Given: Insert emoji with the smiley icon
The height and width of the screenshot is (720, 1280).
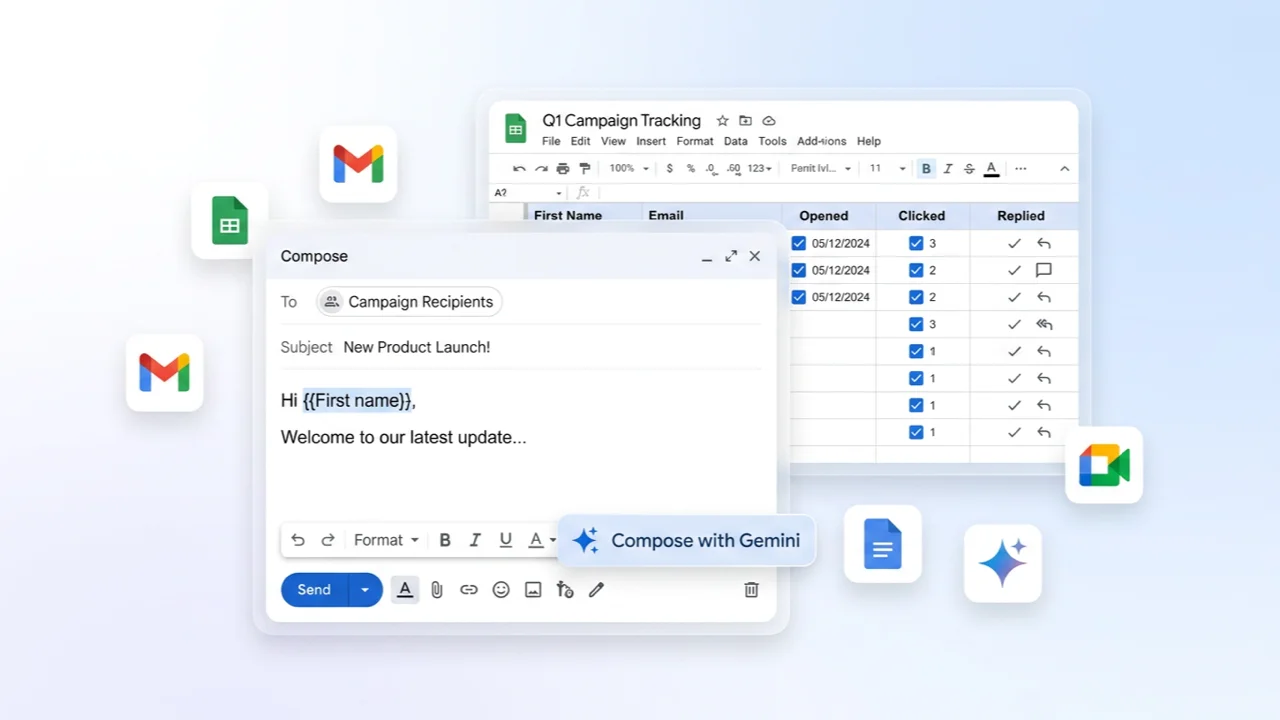Looking at the screenshot, I should (501, 590).
